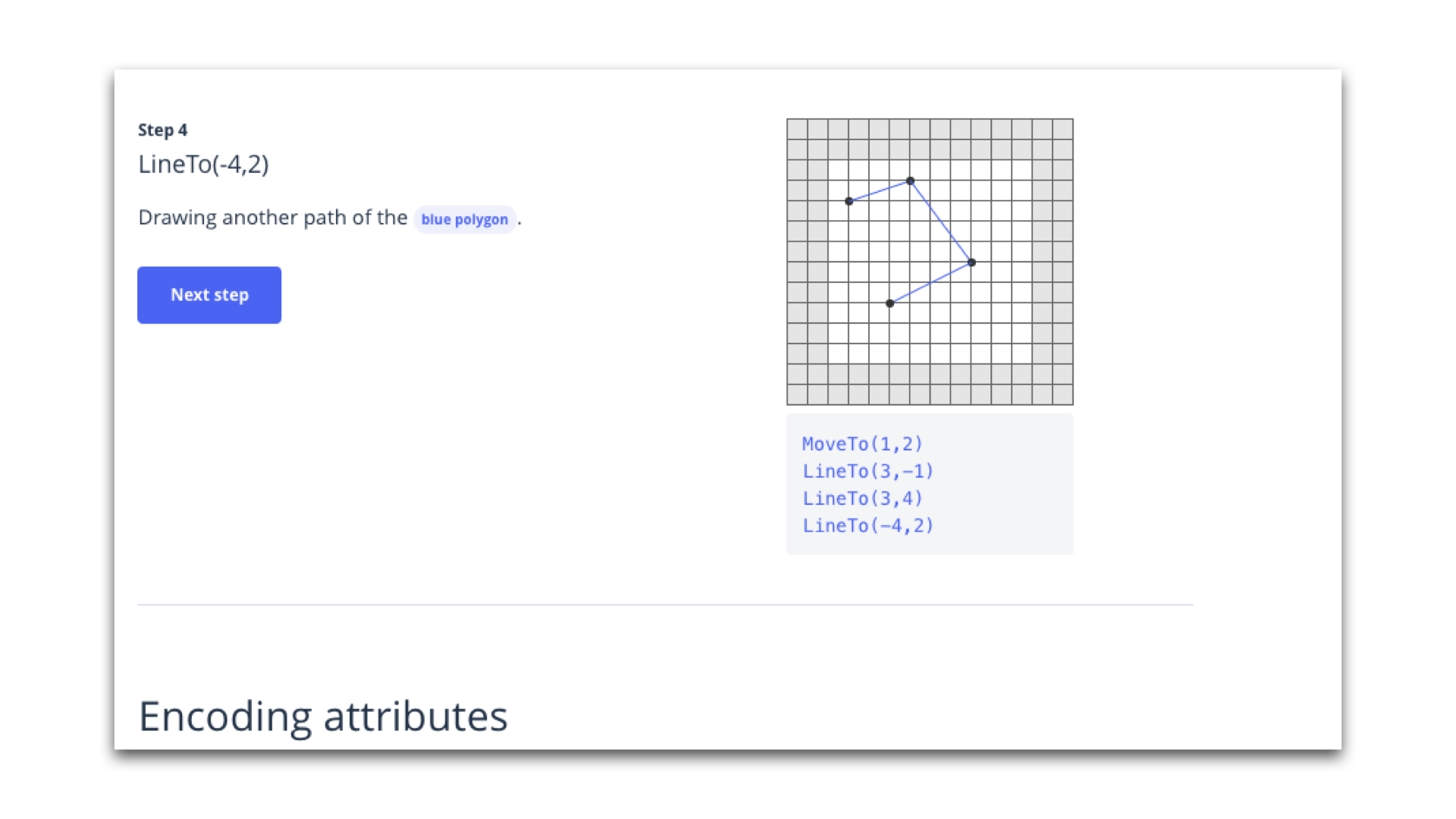The image size is (1456, 819).
Task: Click the LineTo(-4,2) step heading
Action: pyautogui.click(x=205, y=164)
